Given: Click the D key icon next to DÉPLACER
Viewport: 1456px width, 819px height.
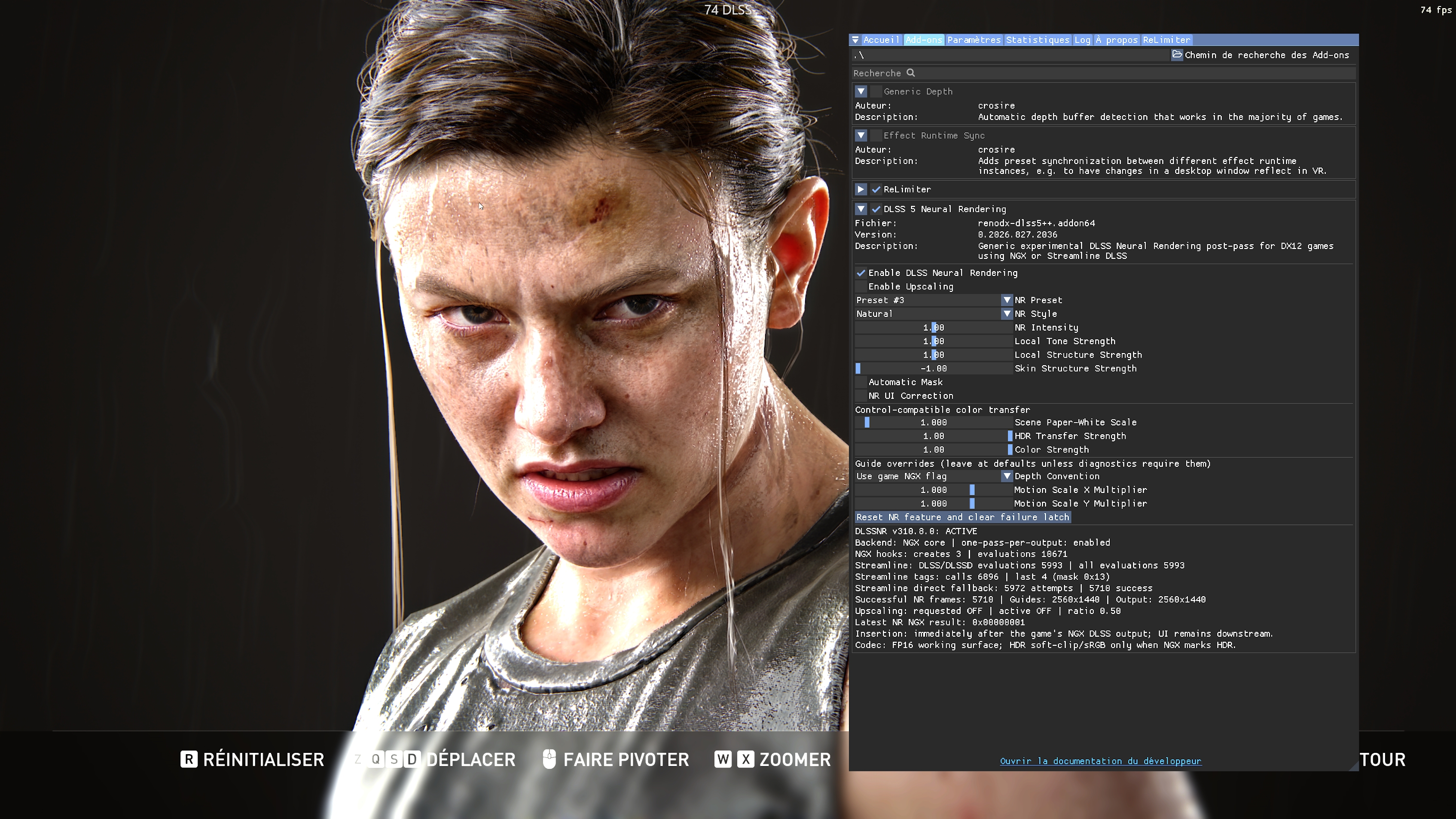Looking at the screenshot, I should tap(412, 759).
